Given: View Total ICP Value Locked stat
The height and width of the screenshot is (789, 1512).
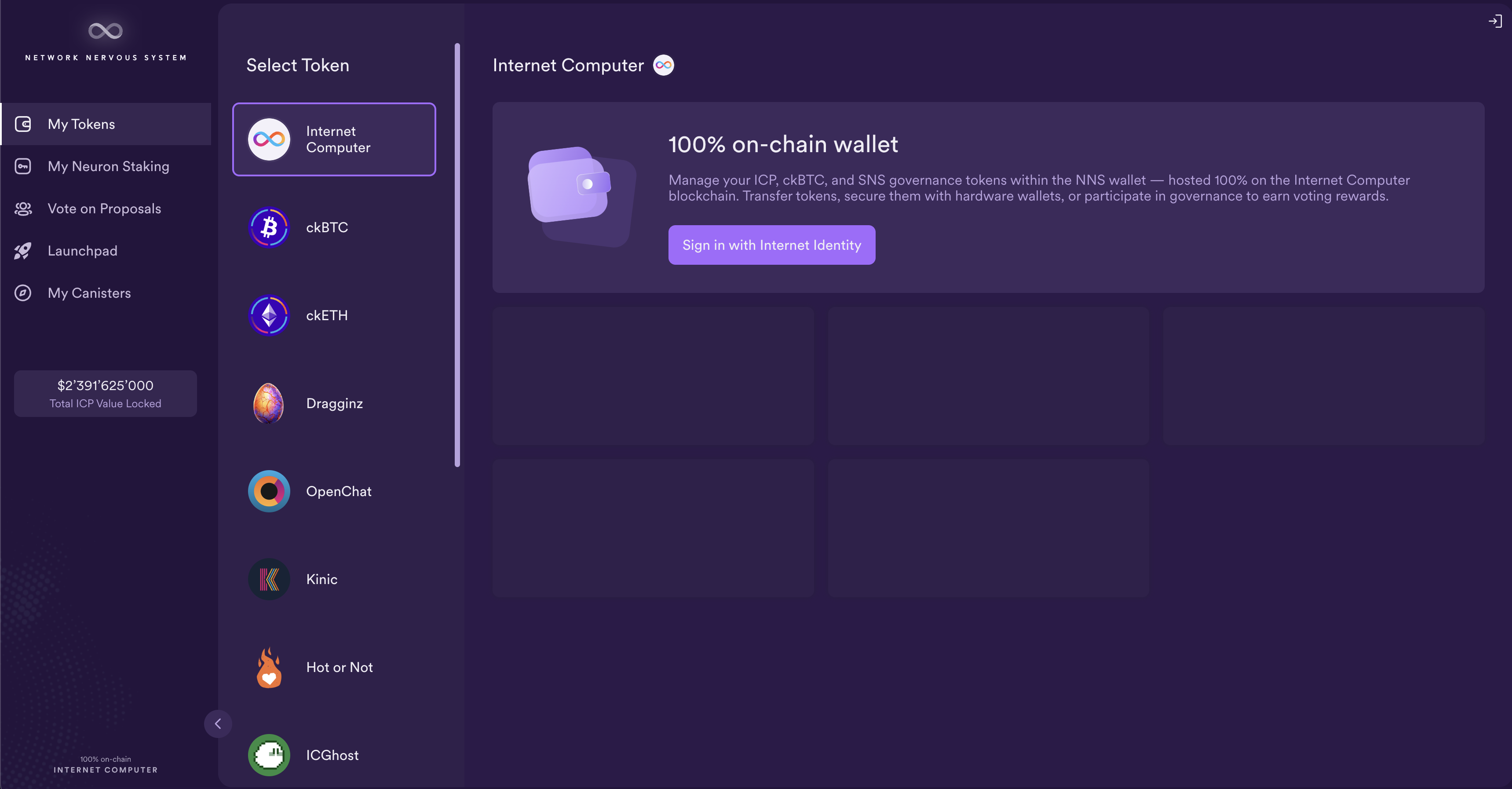Looking at the screenshot, I should coord(105,393).
